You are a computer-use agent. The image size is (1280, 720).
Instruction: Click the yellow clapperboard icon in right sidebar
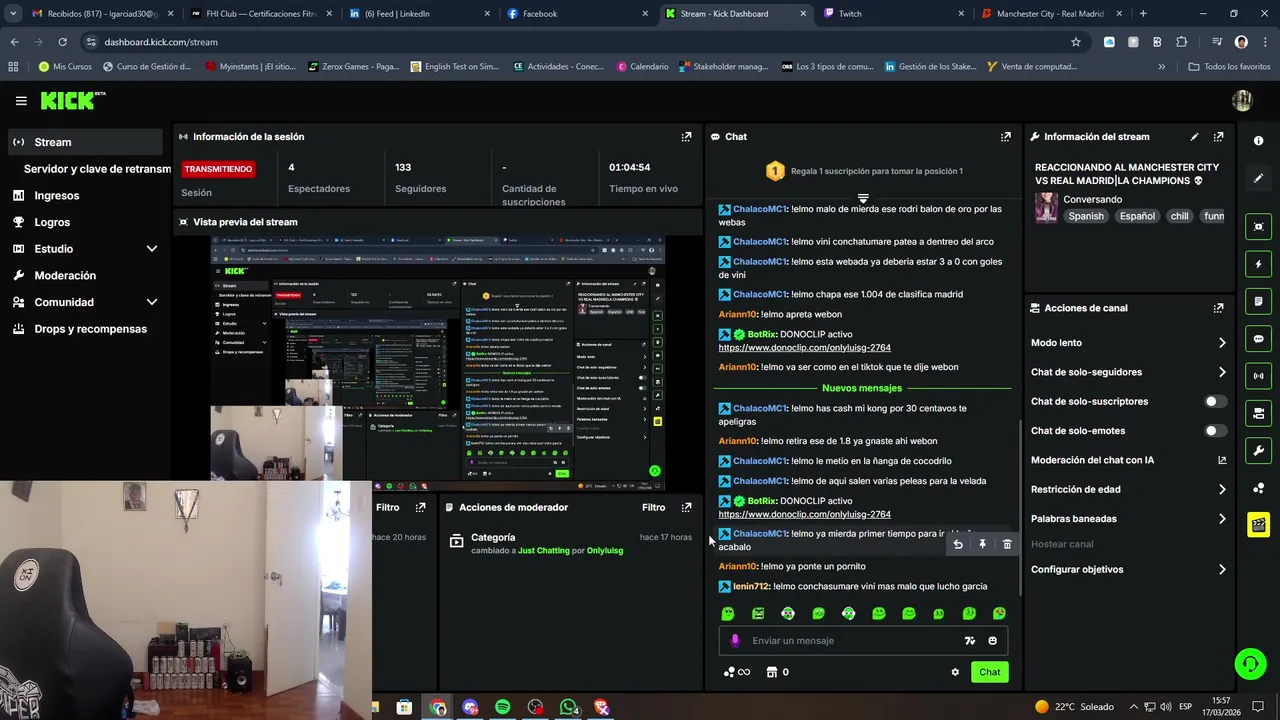1258,524
